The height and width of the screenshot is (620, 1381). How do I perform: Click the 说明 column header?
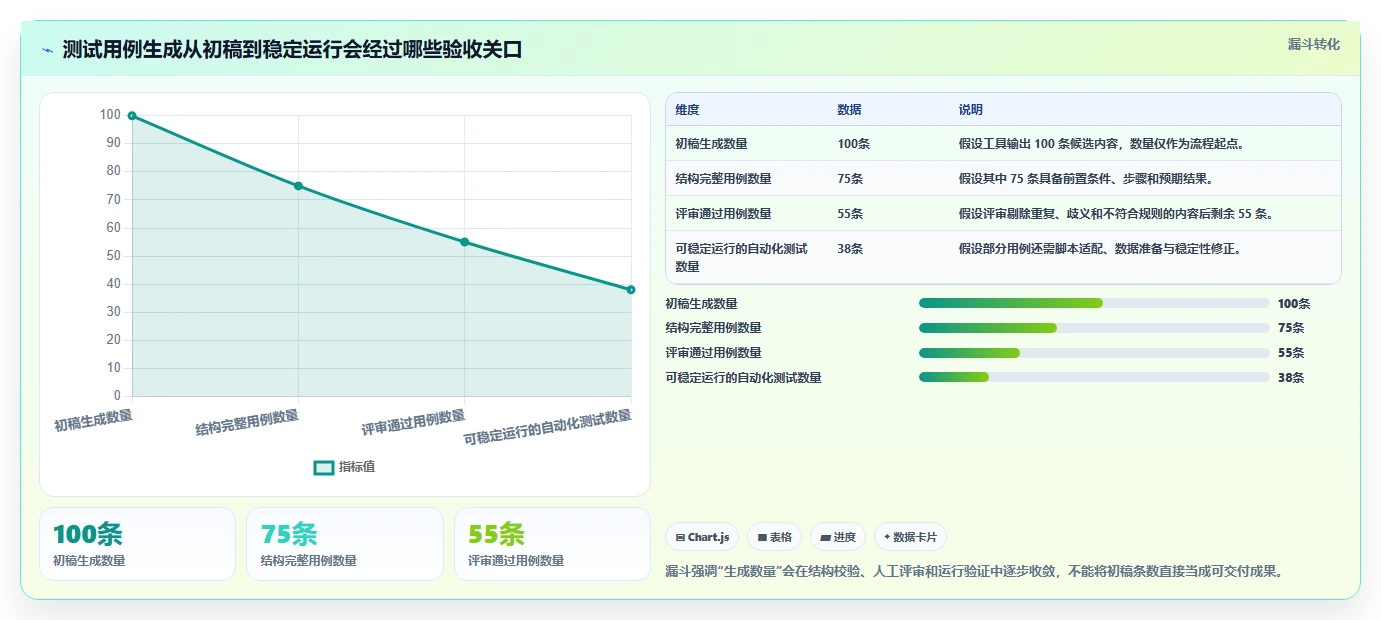click(970, 110)
